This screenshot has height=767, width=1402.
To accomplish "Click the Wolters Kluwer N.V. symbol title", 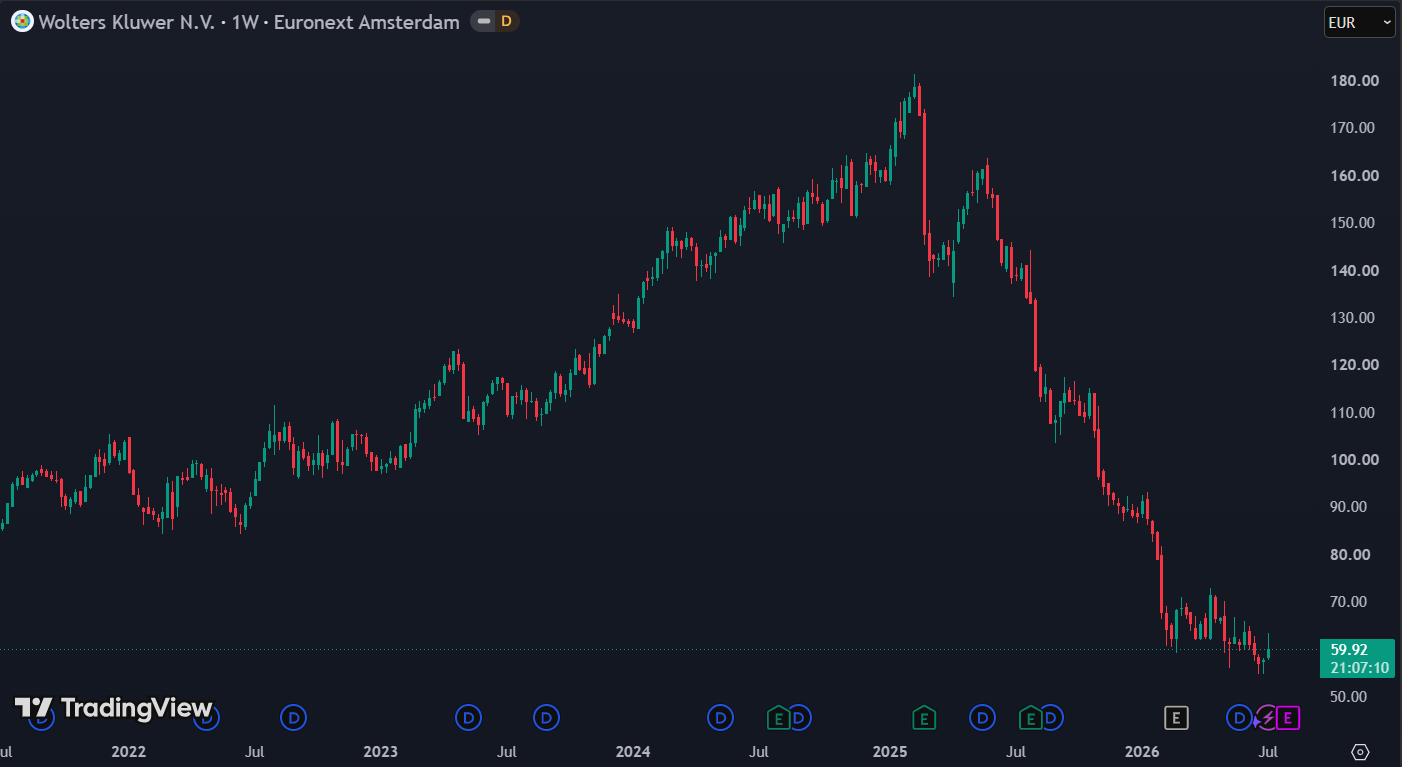I will (125, 21).
